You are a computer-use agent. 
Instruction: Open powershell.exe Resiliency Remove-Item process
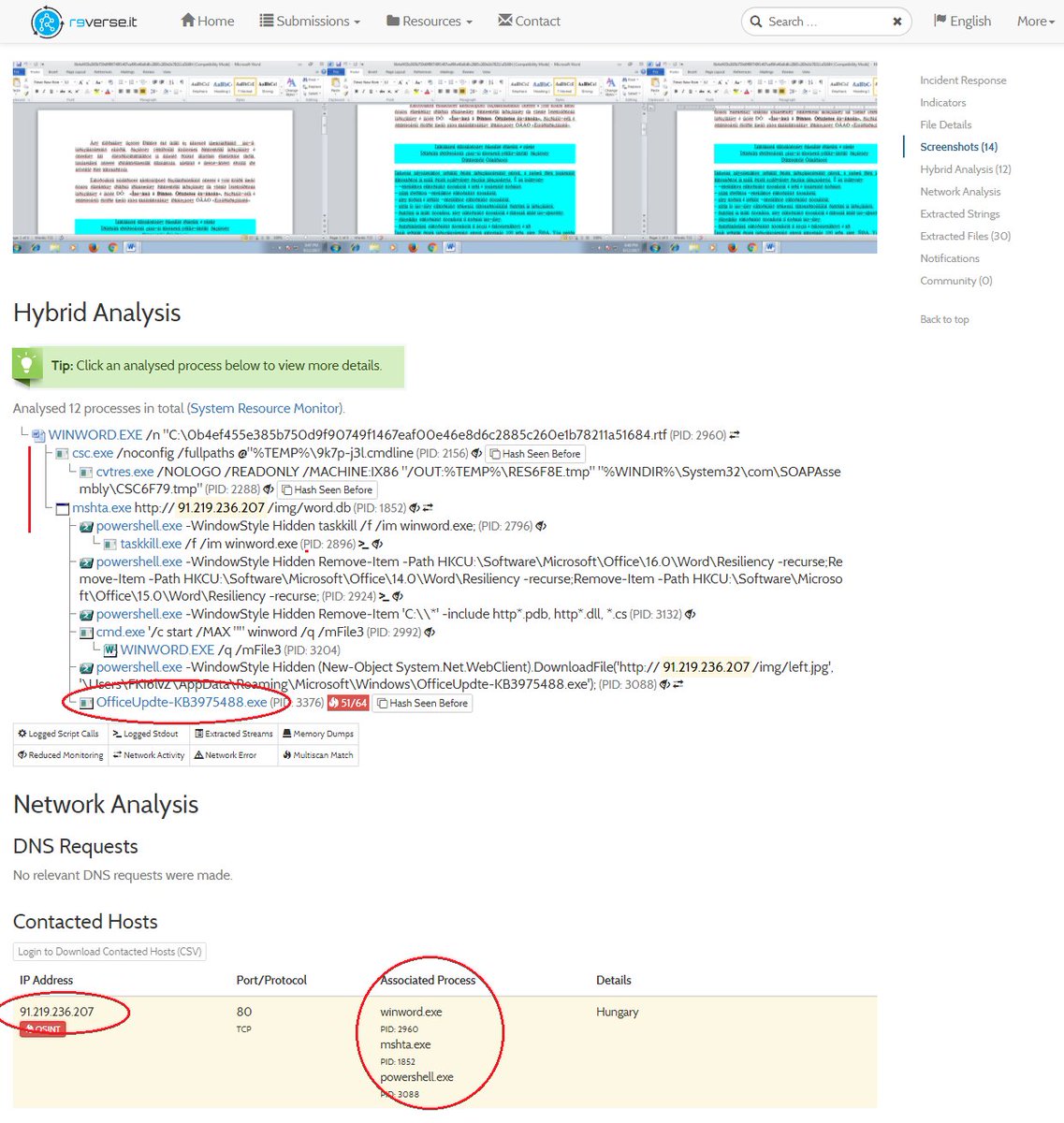point(139,561)
